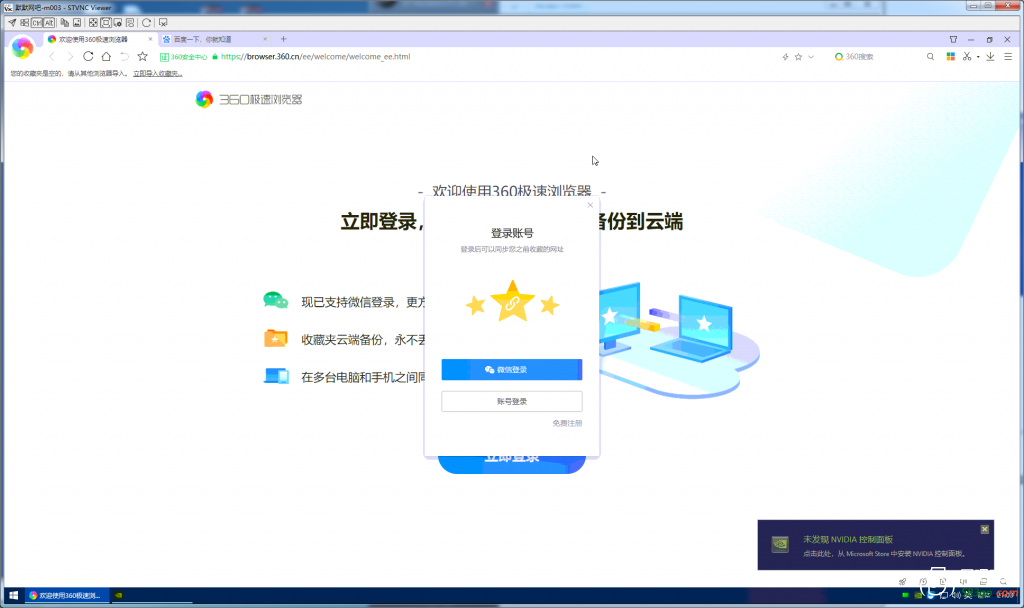Image resolution: width=1024 pixels, height=608 pixels.
Task: Click the 360极速浏览器 page logo
Action: tap(249, 99)
